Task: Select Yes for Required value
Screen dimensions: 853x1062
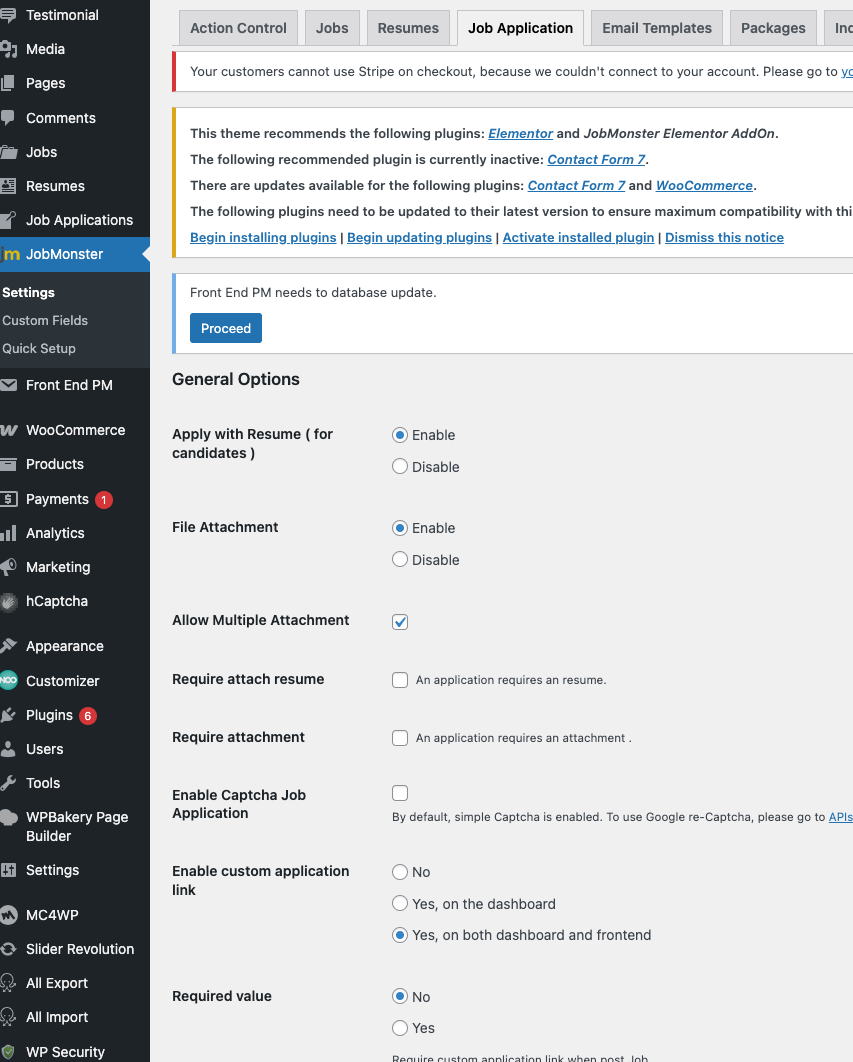Action: point(400,1028)
